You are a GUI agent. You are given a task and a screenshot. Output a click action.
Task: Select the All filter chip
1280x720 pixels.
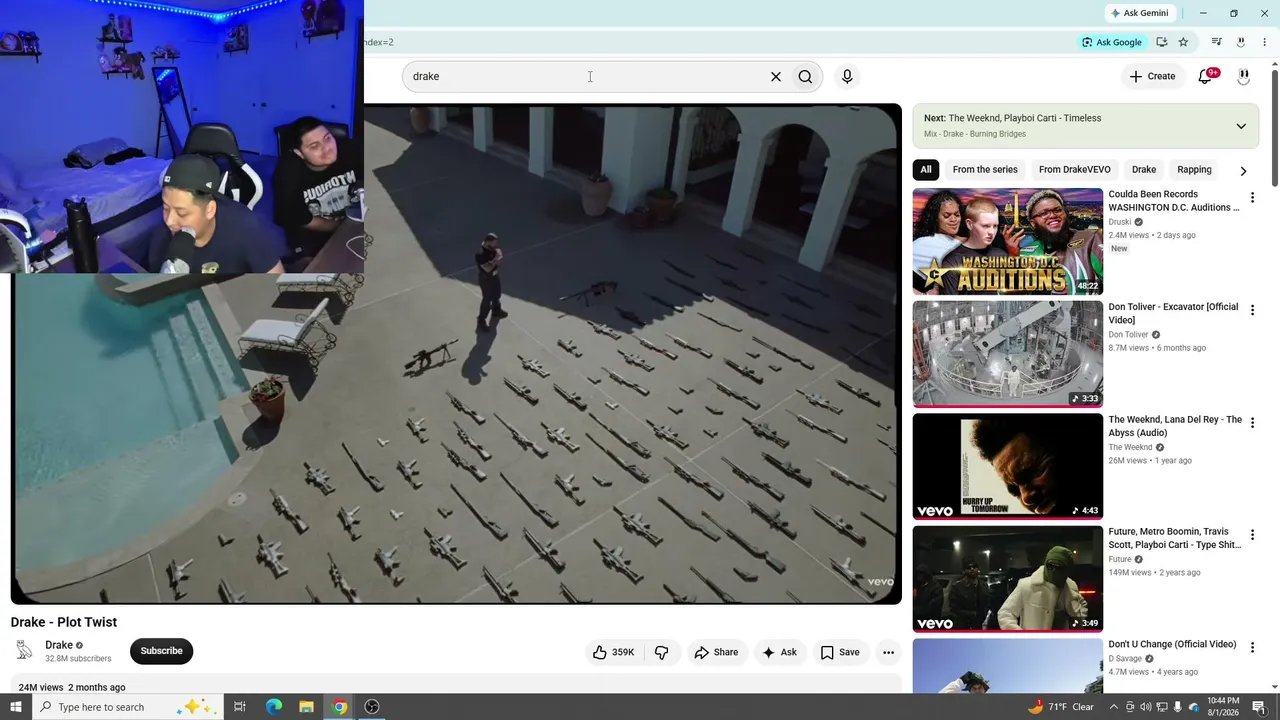tap(926, 170)
